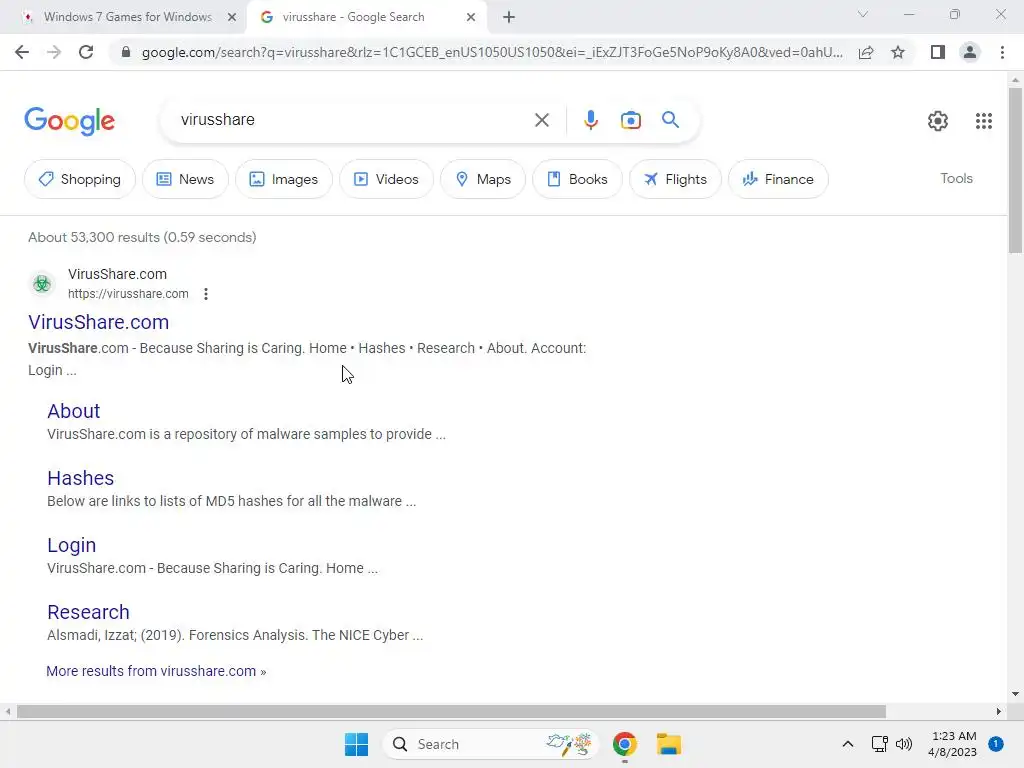Filter results by Maps
Screen dimensions: 1024x768
[x=483, y=179]
